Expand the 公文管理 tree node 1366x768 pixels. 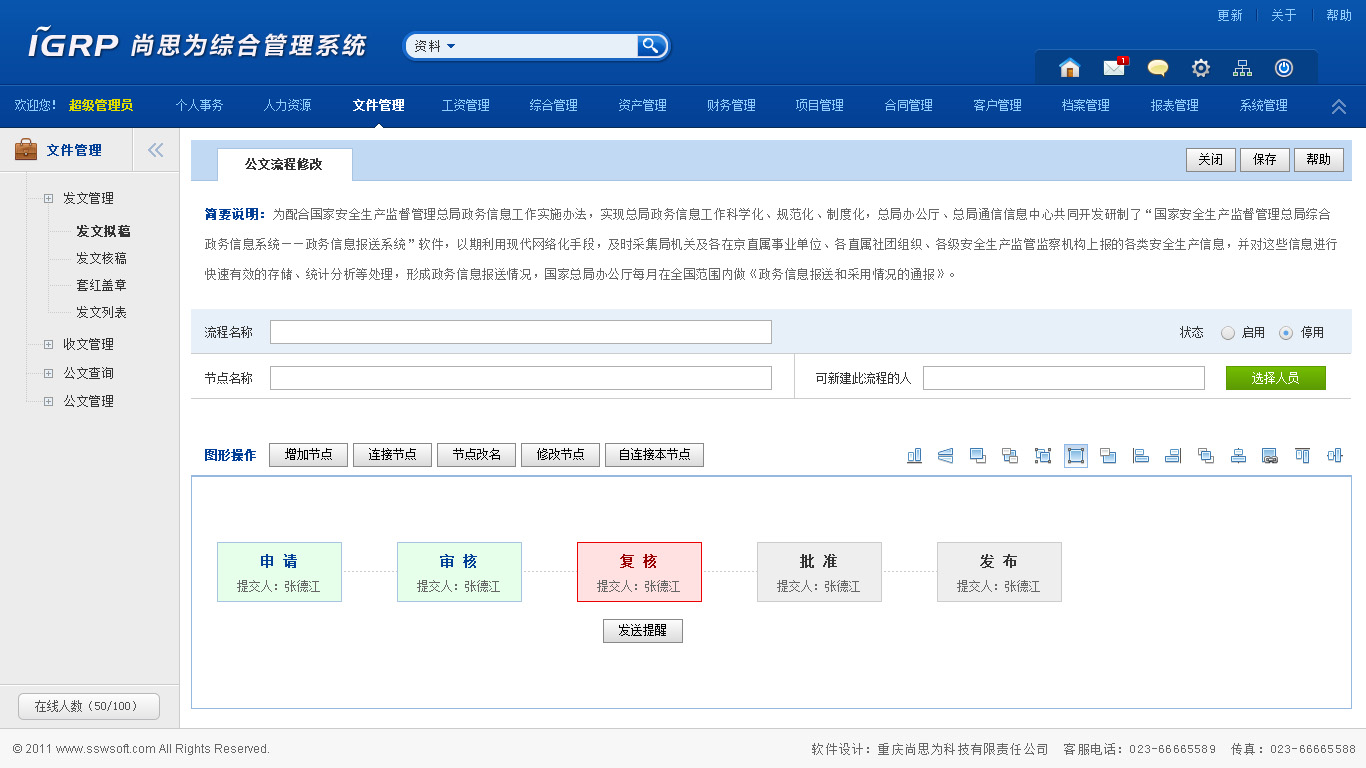pyautogui.click(x=48, y=401)
